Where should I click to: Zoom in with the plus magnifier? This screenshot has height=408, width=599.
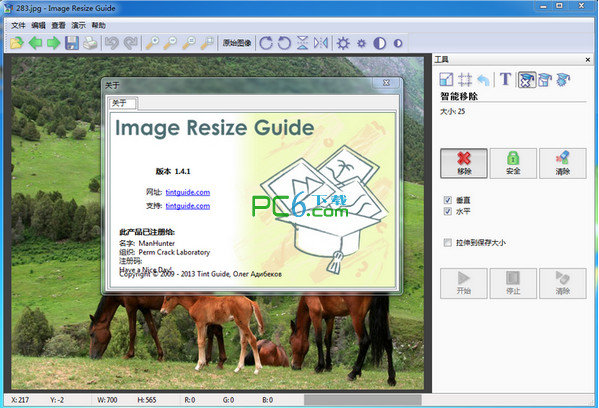click(152, 43)
